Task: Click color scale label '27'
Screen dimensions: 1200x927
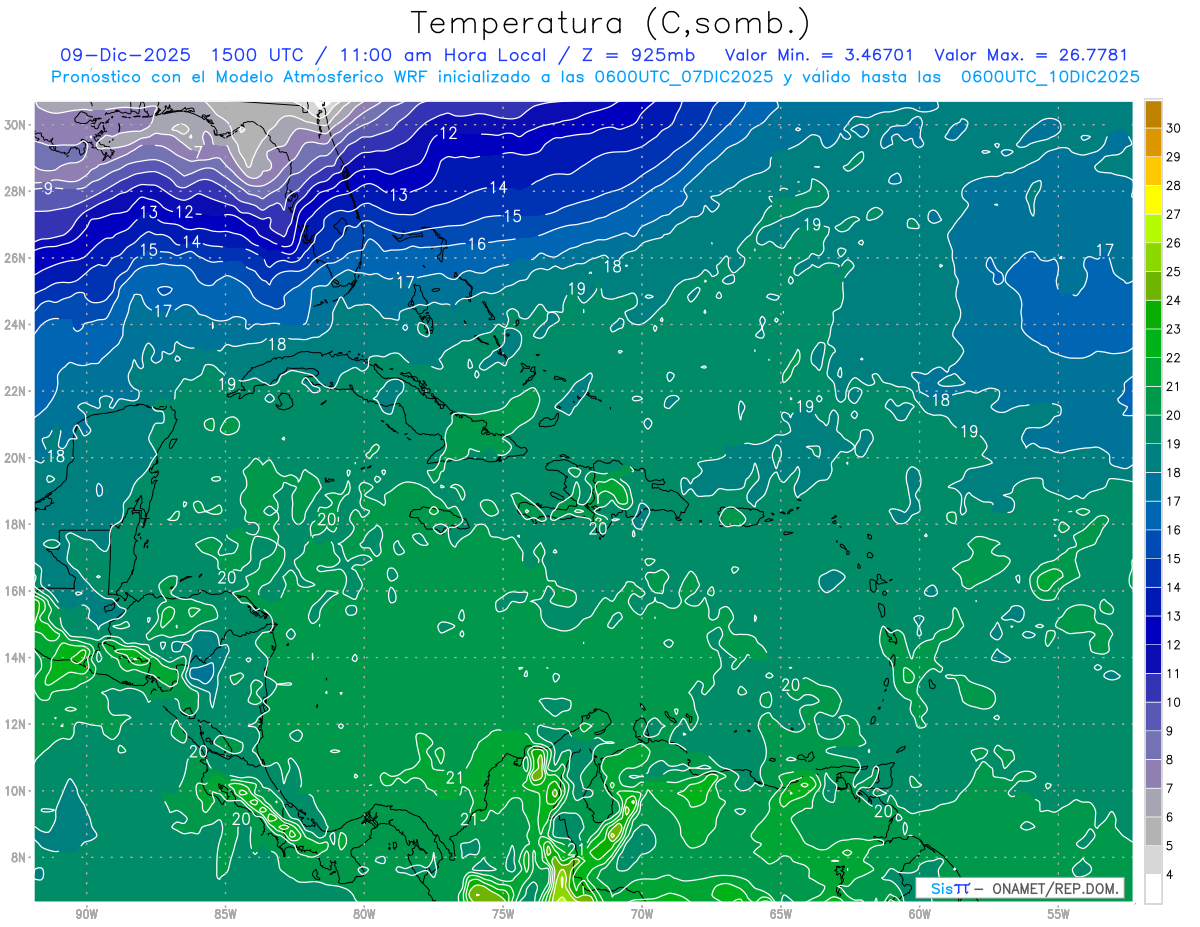Action: tap(1174, 214)
